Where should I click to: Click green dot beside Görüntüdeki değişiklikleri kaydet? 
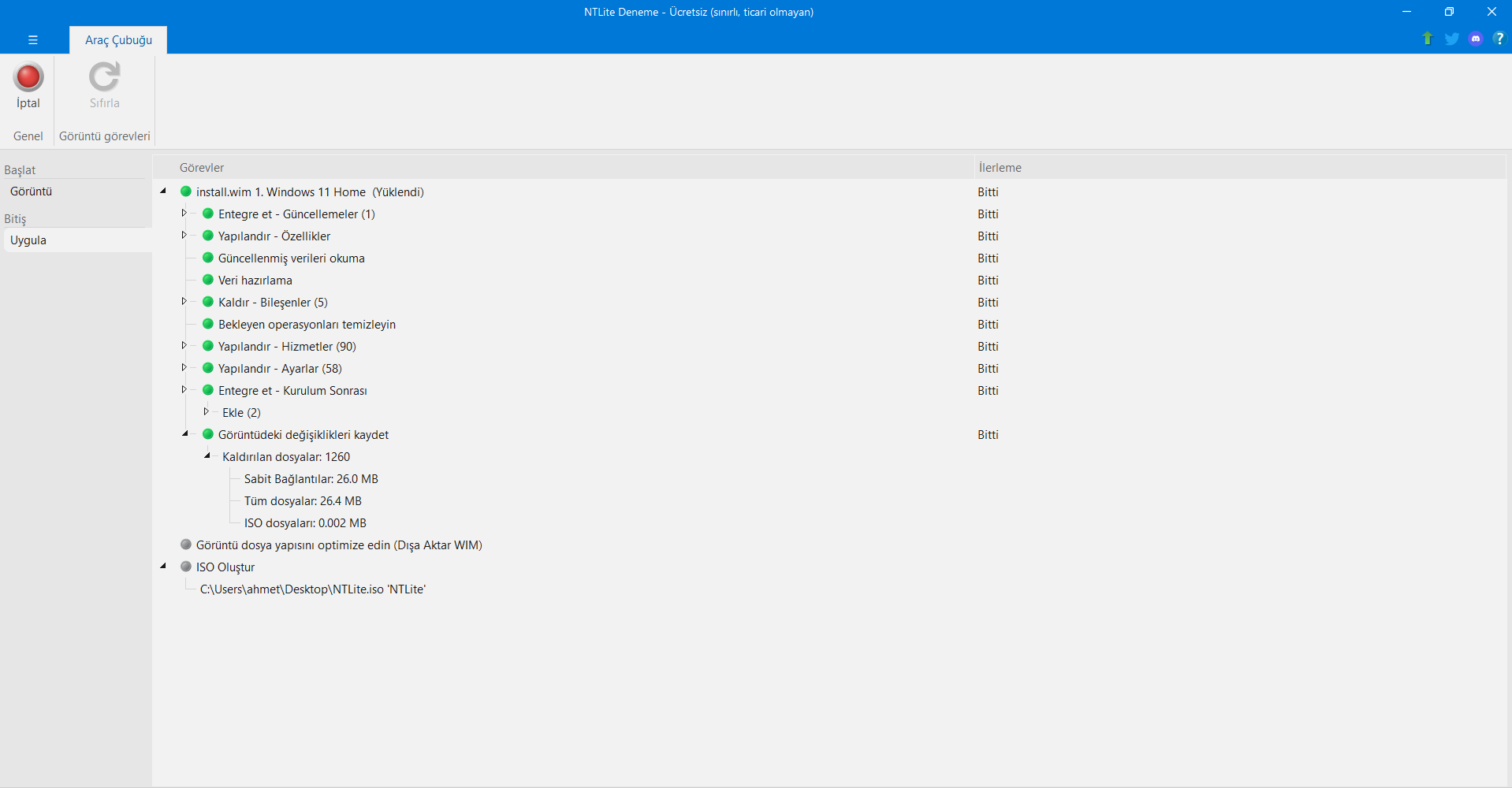coord(208,434)
